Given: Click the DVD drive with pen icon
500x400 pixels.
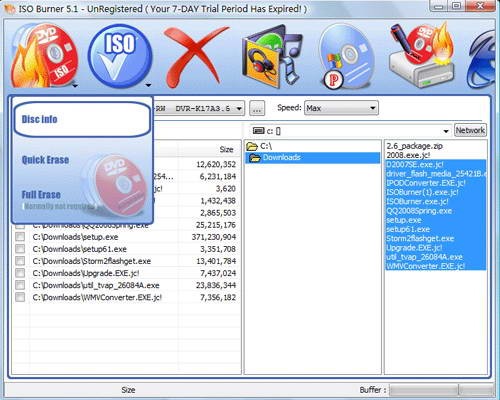Looking at the screenshot, I should [x=422, y=55].
